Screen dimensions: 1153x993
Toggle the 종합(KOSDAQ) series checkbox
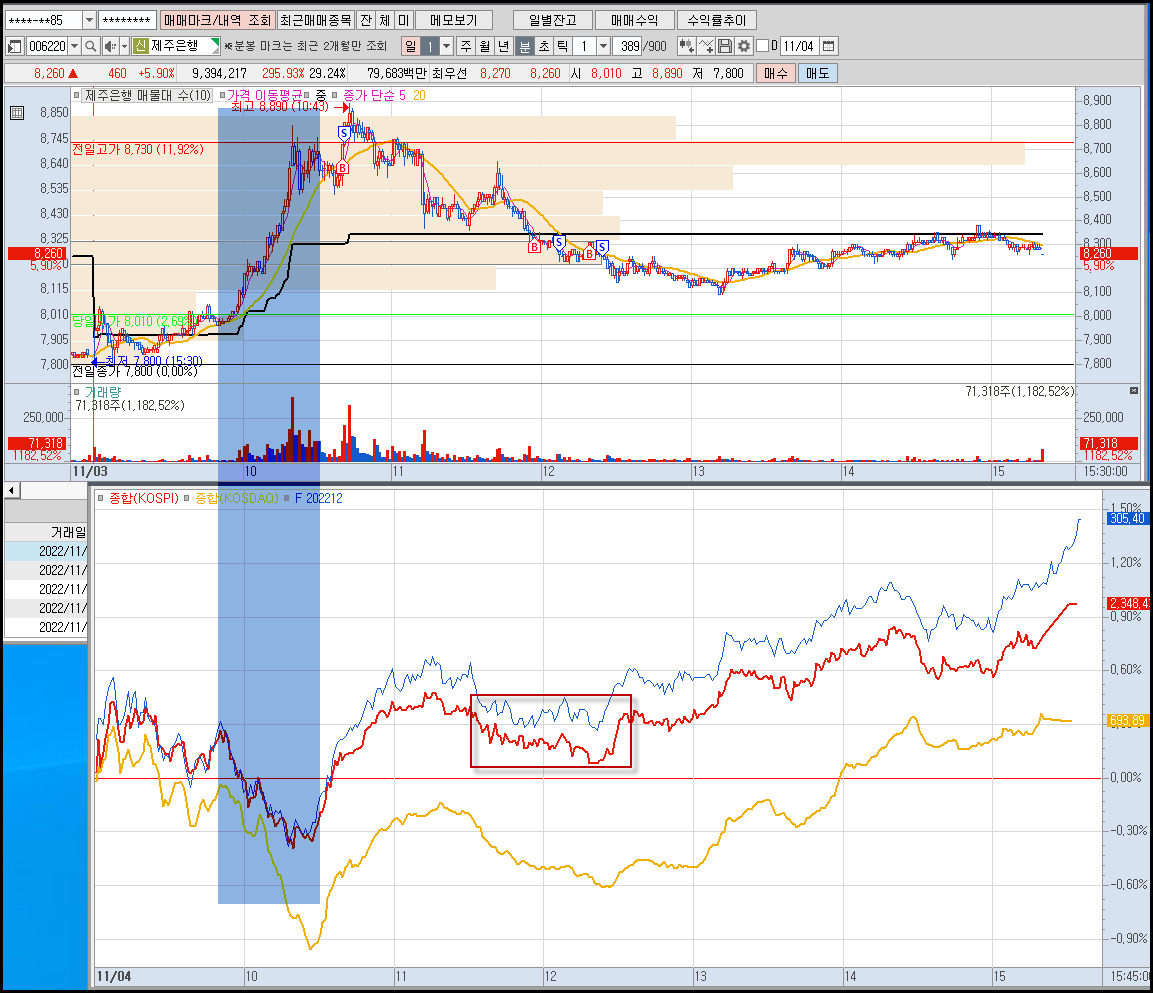(187, 498)
